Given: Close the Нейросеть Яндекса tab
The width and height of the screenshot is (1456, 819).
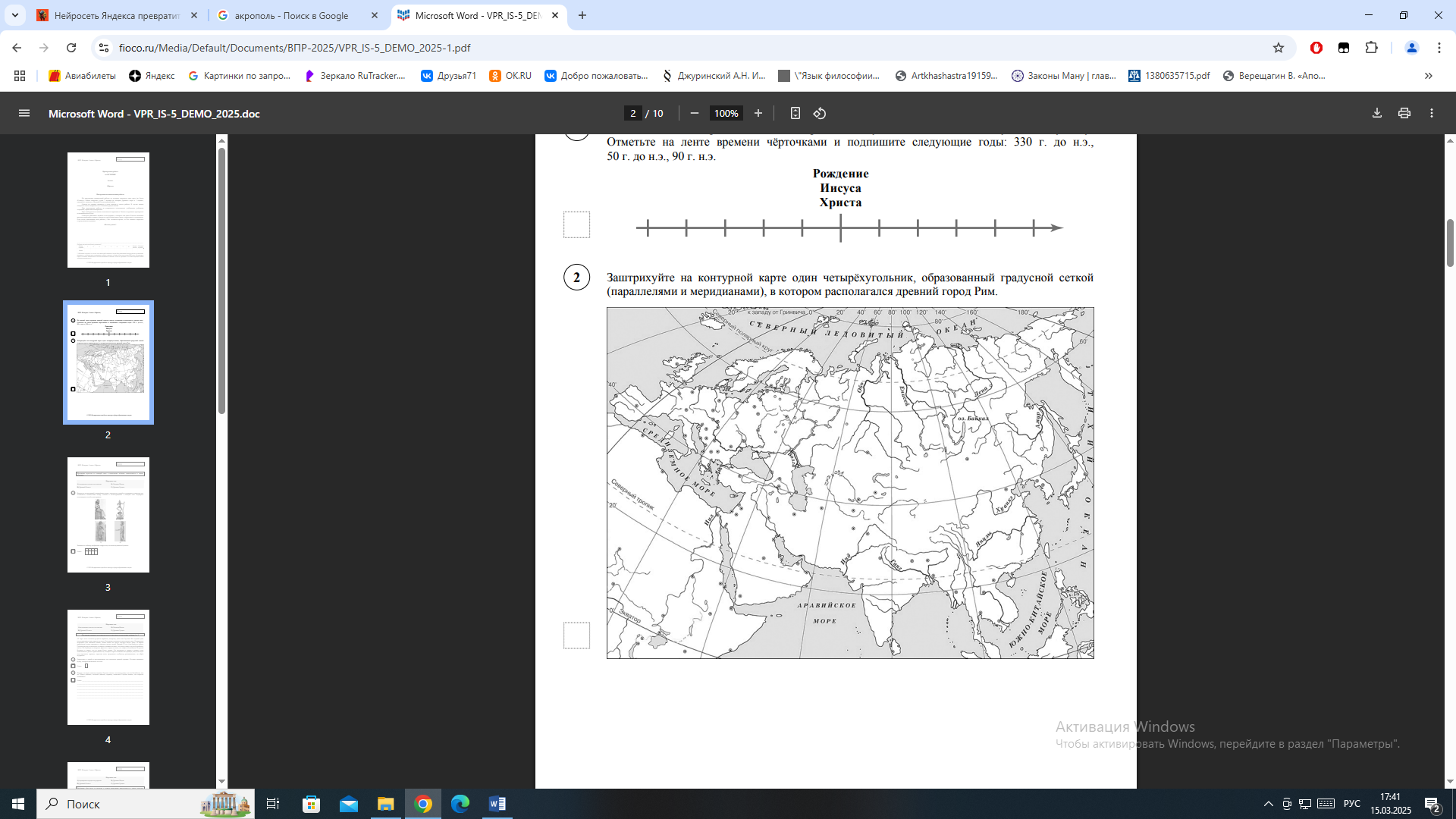Looking at the screenshot, I should pyautogui.click(x=194, y=15).
